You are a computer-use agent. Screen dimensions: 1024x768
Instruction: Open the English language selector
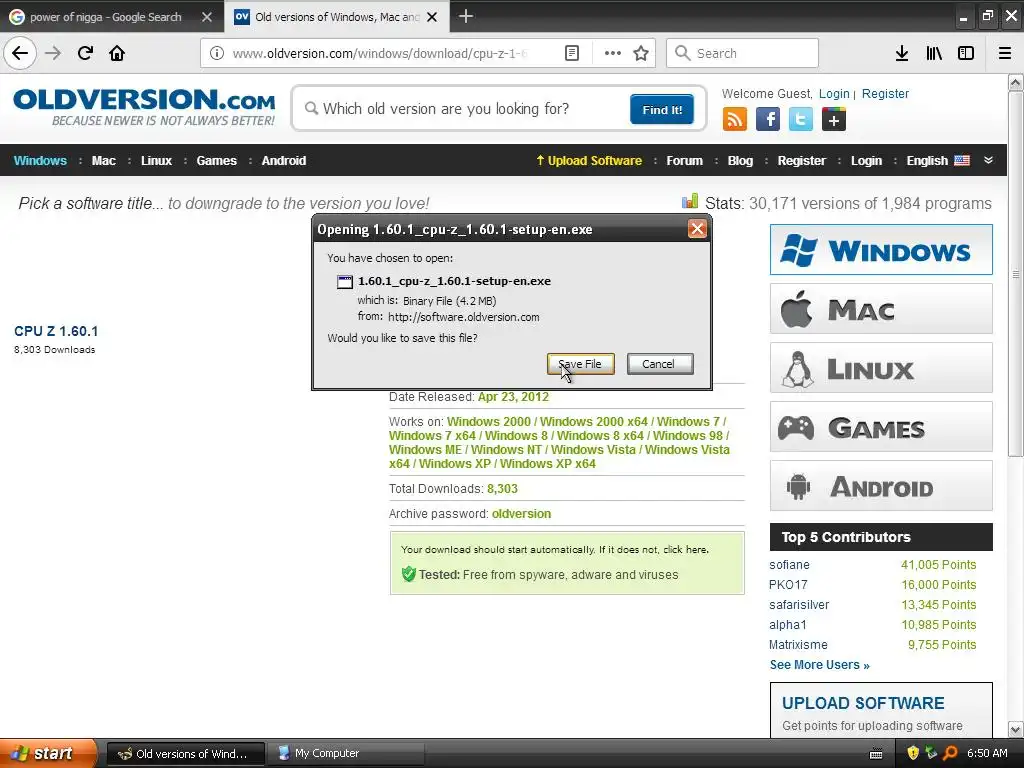[938, 161]
